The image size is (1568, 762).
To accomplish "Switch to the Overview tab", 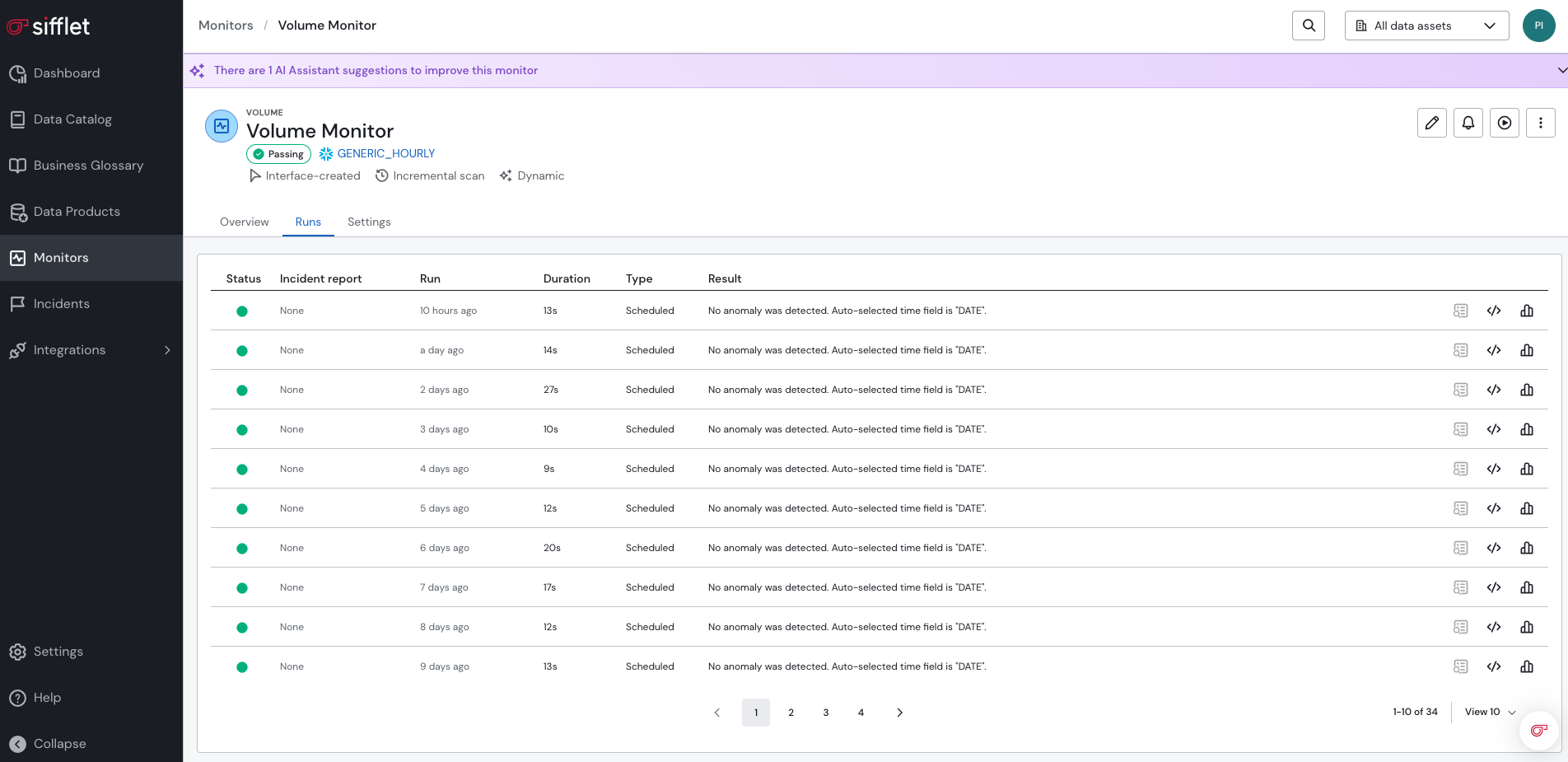I will tap(244, 222).
